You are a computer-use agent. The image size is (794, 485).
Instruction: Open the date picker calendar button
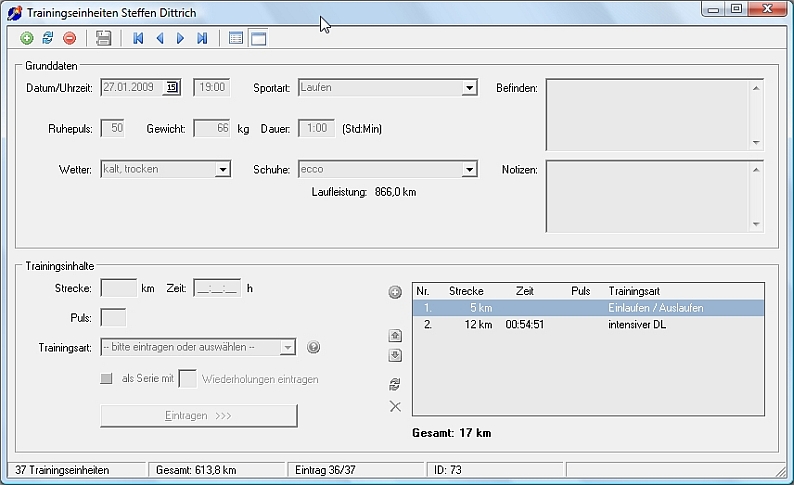[172, 88]
